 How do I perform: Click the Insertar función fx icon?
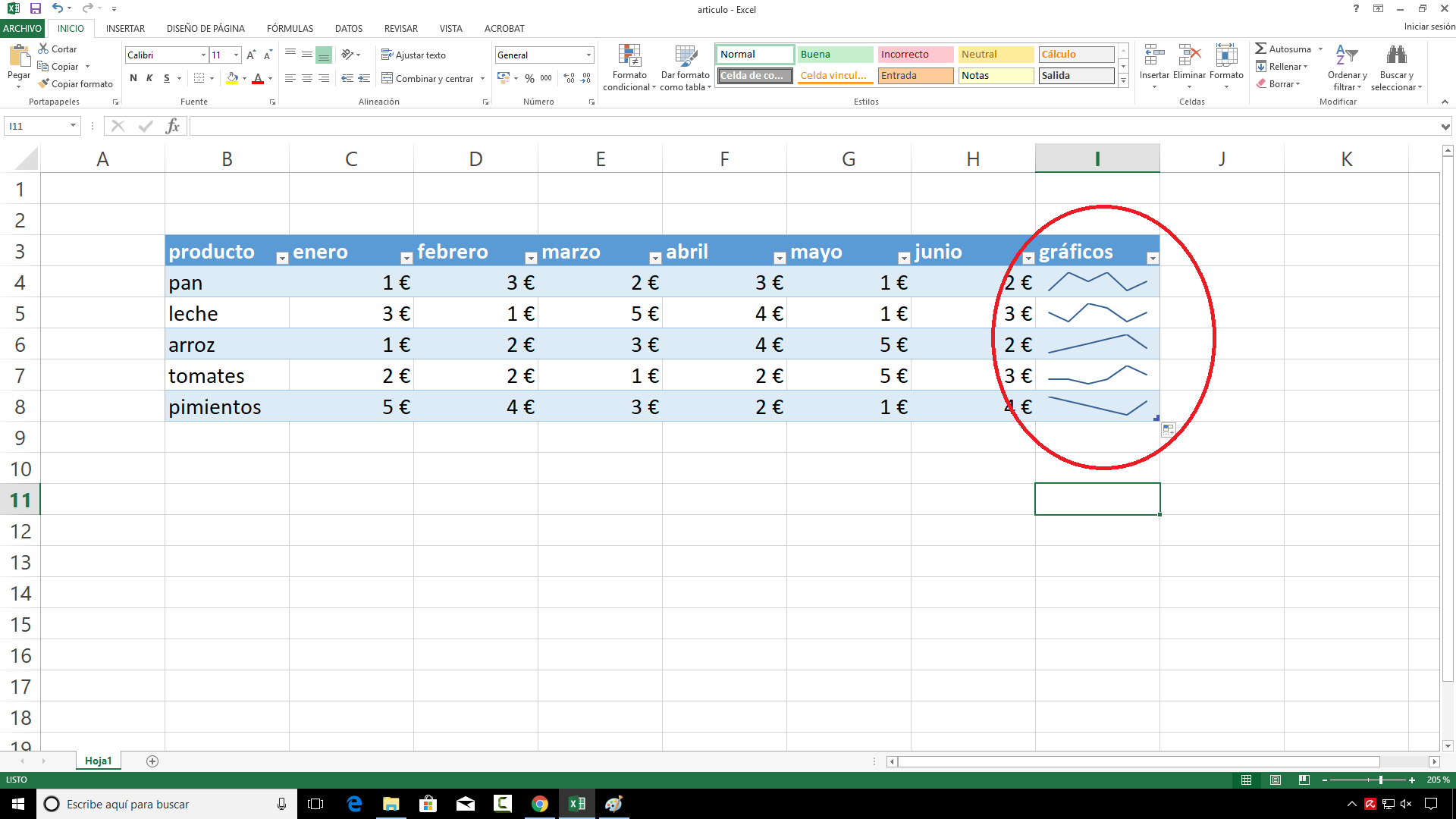click(x=173, y=126)
